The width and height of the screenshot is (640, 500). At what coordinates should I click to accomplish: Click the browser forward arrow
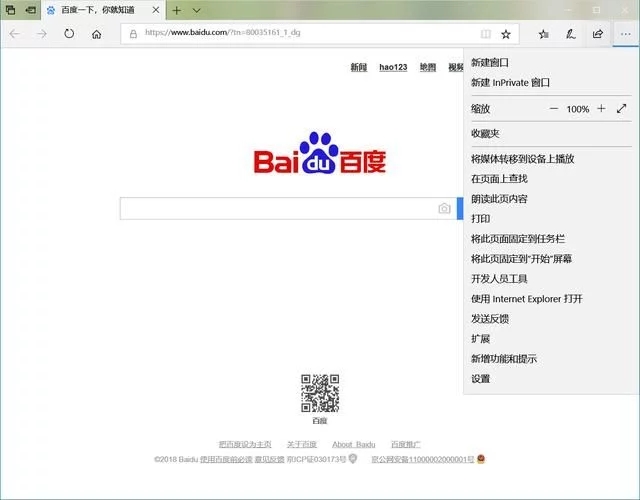point(42,34)
